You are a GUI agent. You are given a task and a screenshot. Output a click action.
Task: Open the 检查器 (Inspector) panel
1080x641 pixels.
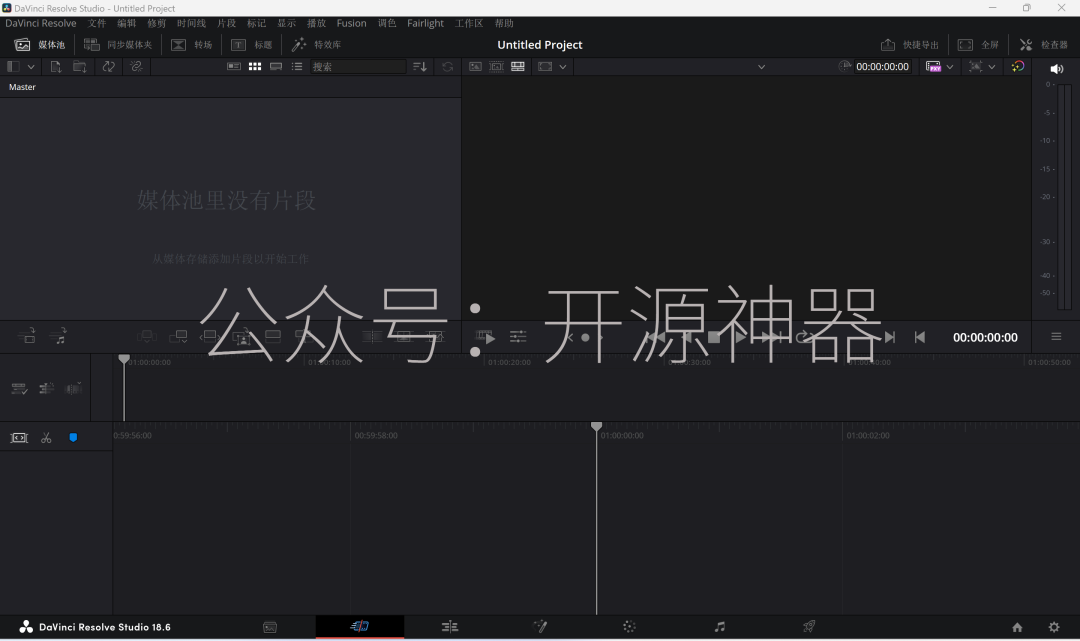tap(1043, 45)
